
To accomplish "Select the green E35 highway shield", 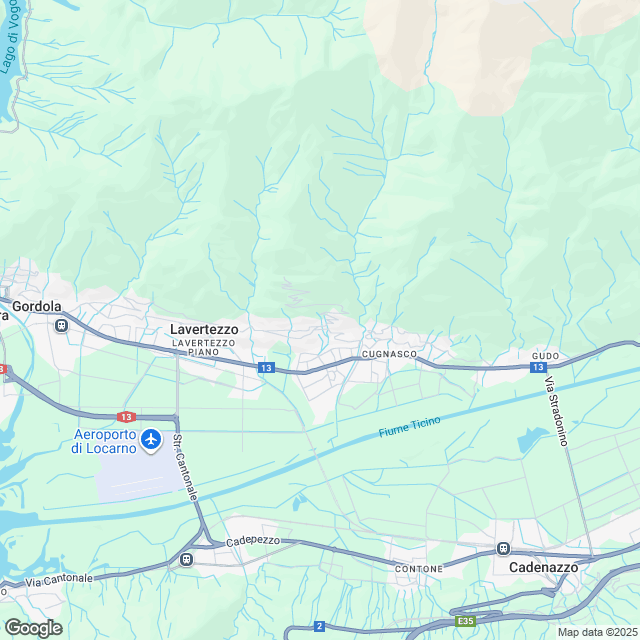I will [x=466, y=621].
